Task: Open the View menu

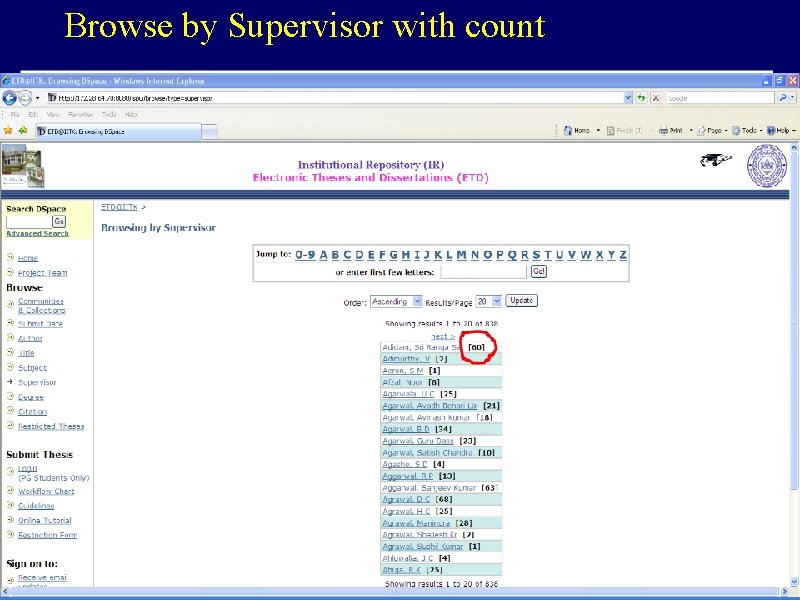Action: click(x=53, y=114)
